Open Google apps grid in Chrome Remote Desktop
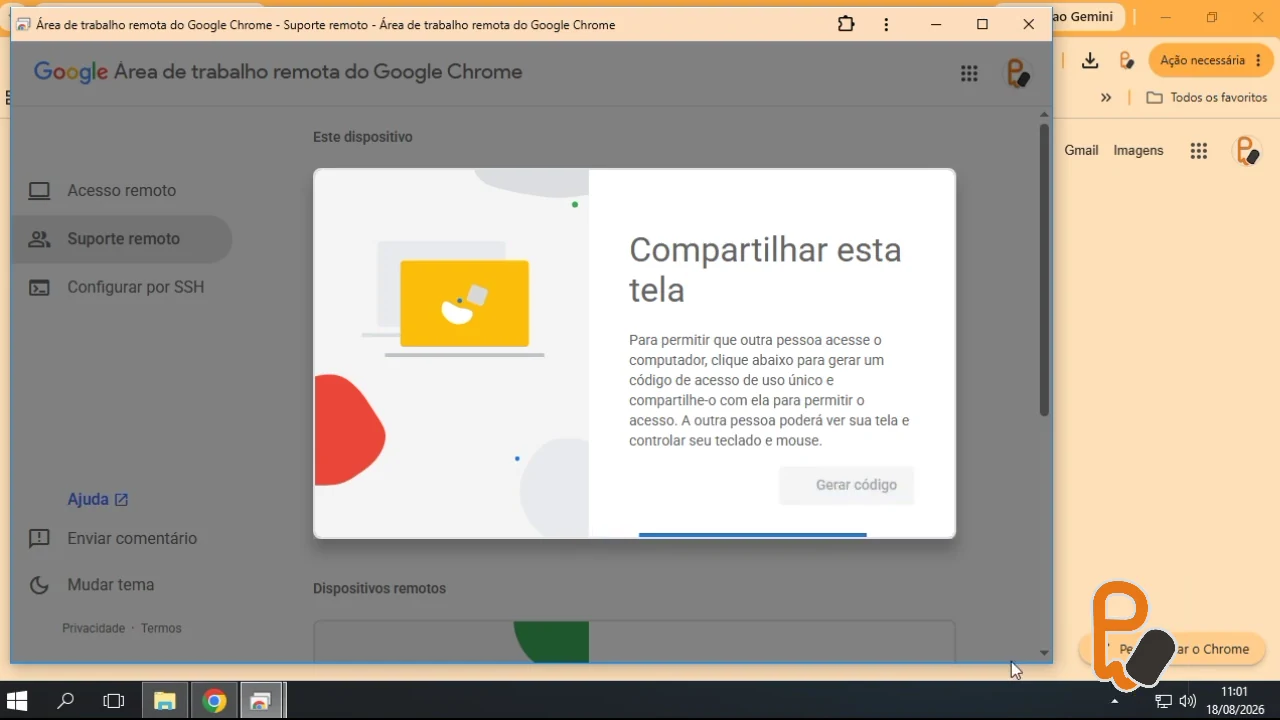 tap(969, 73)
